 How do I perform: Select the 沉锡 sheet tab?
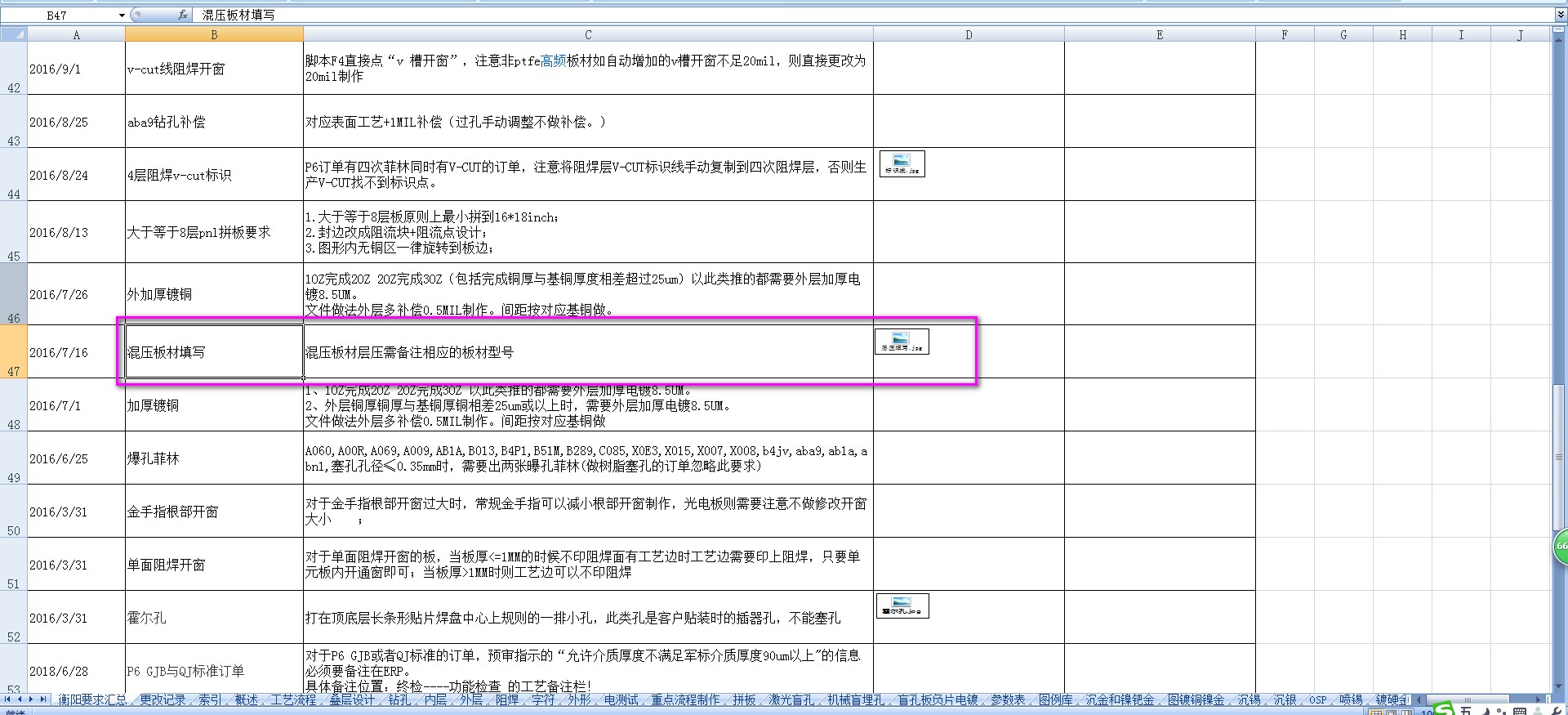pos(1249,699)
